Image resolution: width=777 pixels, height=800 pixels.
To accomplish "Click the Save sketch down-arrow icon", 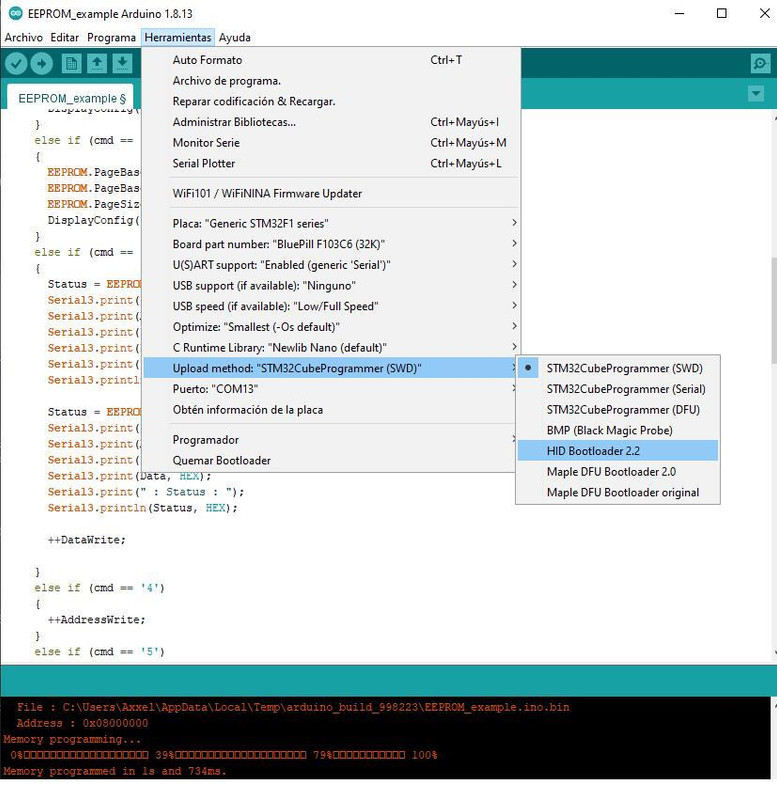I will 122,64.
